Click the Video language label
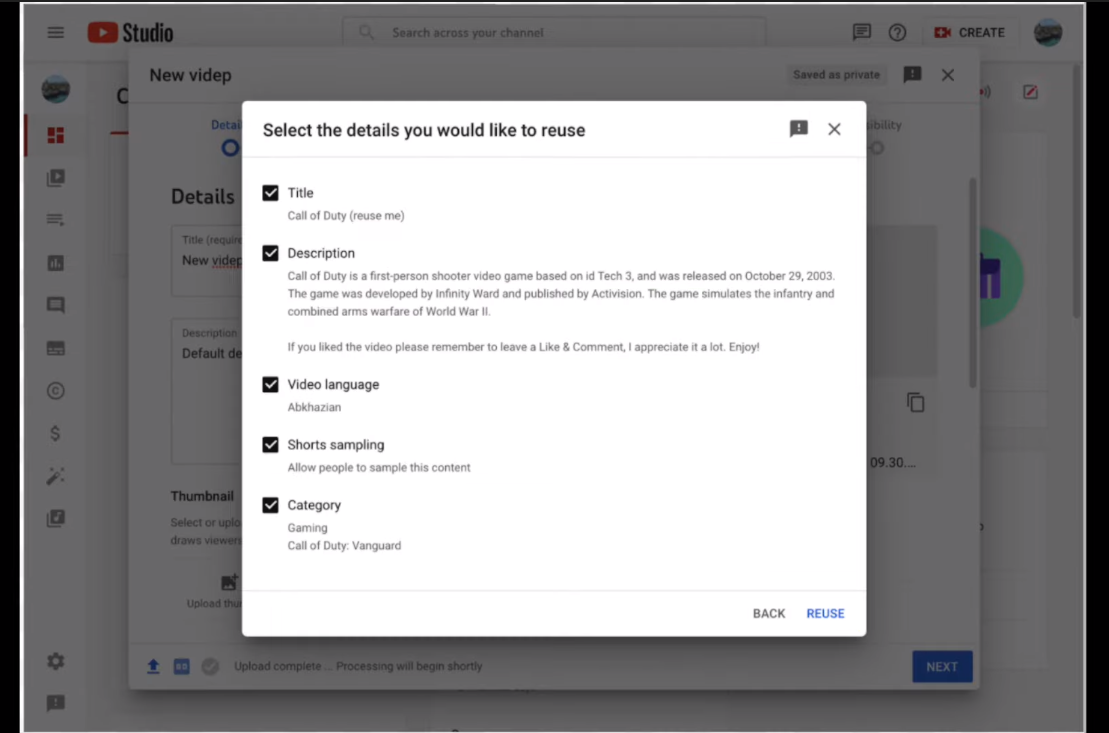This screenshot has height=733, width=1109. [x=333, y=384]
